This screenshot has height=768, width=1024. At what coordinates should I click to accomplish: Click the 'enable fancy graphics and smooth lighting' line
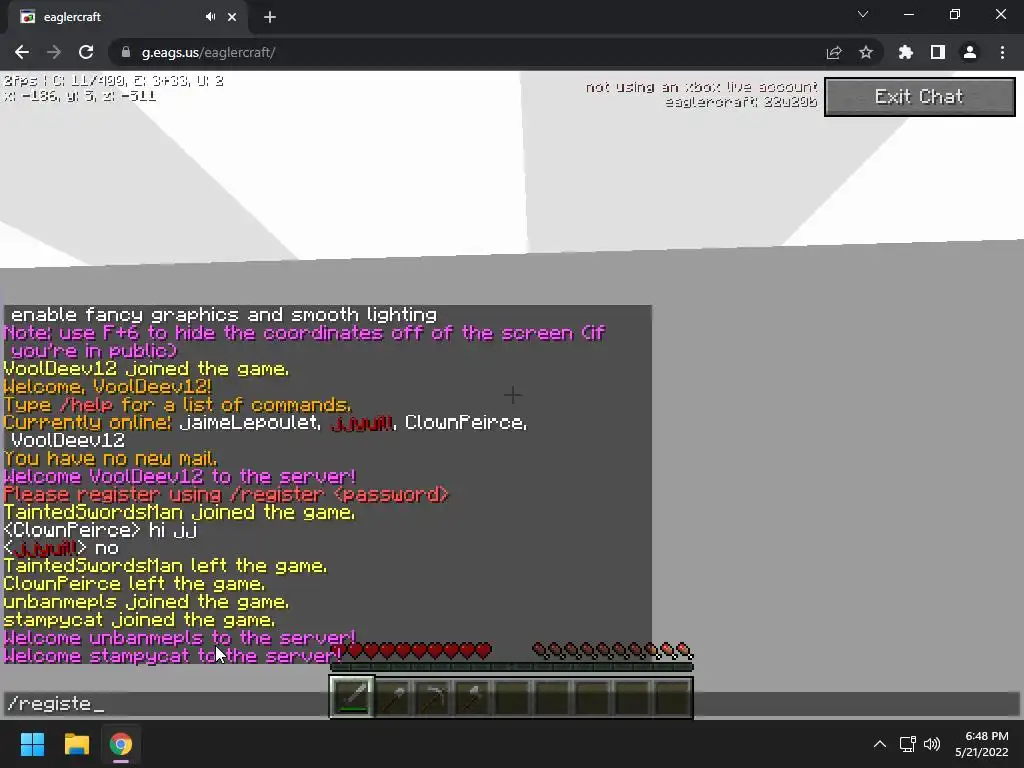tap(224, 315)
